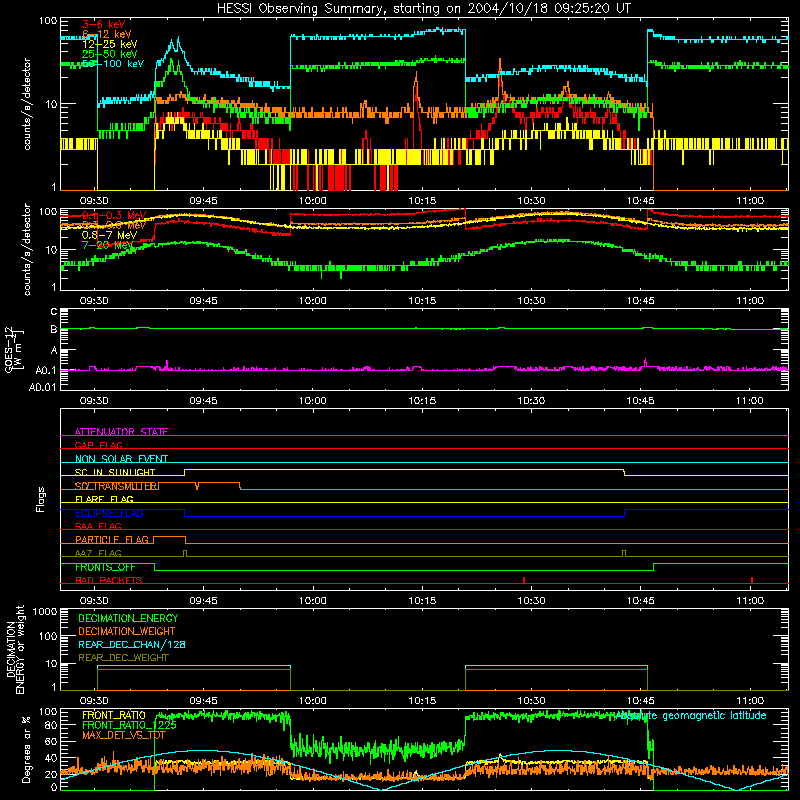Image resolution: width=800 pixels, height=800 pixels.
Task: Select the 25-50 keV legend label
Action: click(110, 54)
